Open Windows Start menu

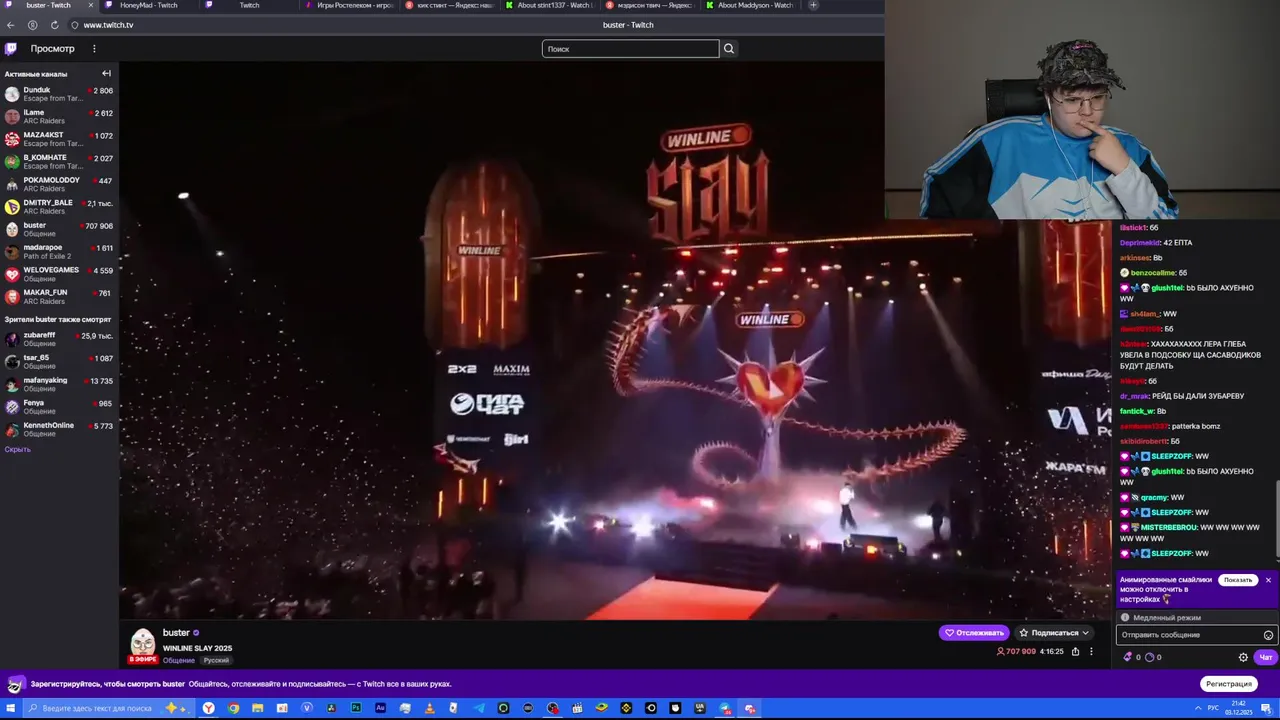coord(12,708)
